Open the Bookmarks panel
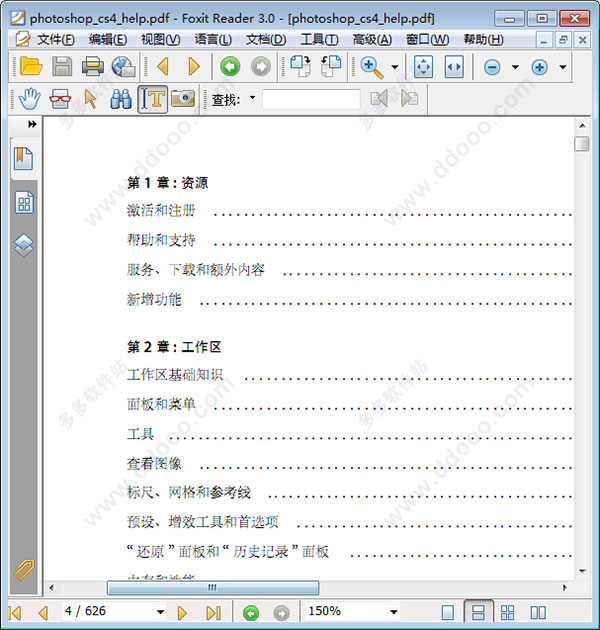 tap(24, 158)
